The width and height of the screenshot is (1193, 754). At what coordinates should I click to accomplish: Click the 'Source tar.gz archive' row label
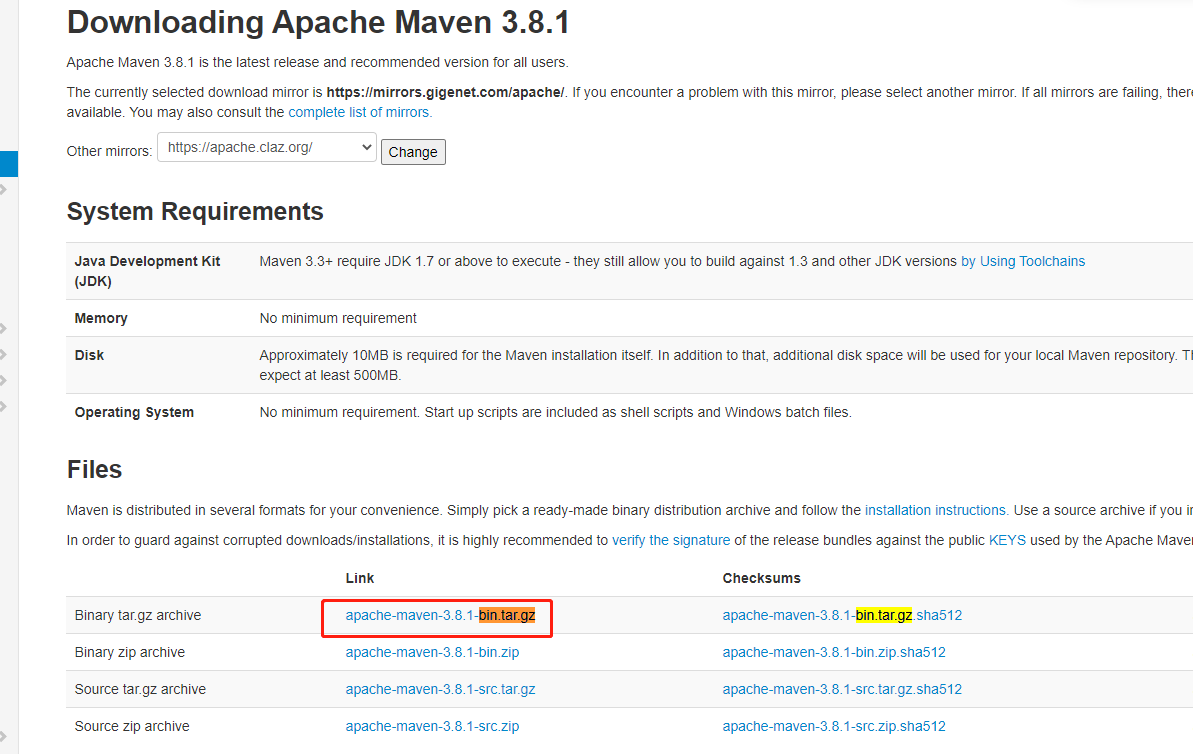point(140,689)
